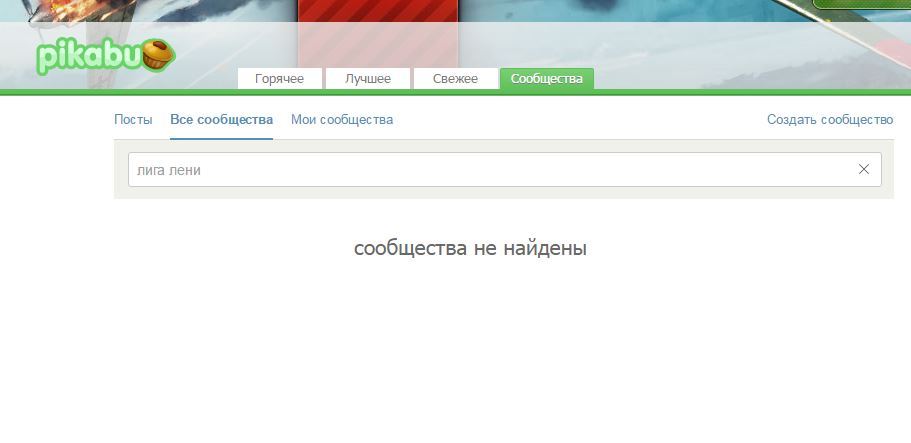Screen dimensions: 911x443
Task: Show Мои сообщества list
Action: point(341,120)
